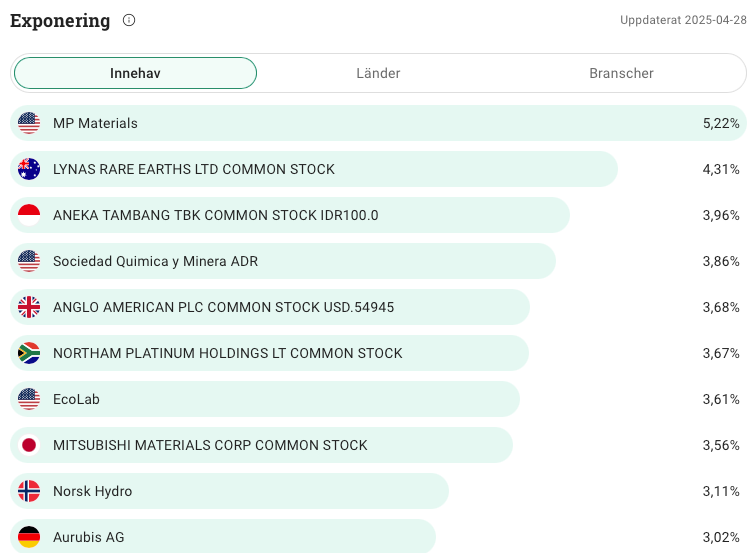Click the Australian flag beside Lynas Rare Earths

pyautogui.click(x=29, y=169)
